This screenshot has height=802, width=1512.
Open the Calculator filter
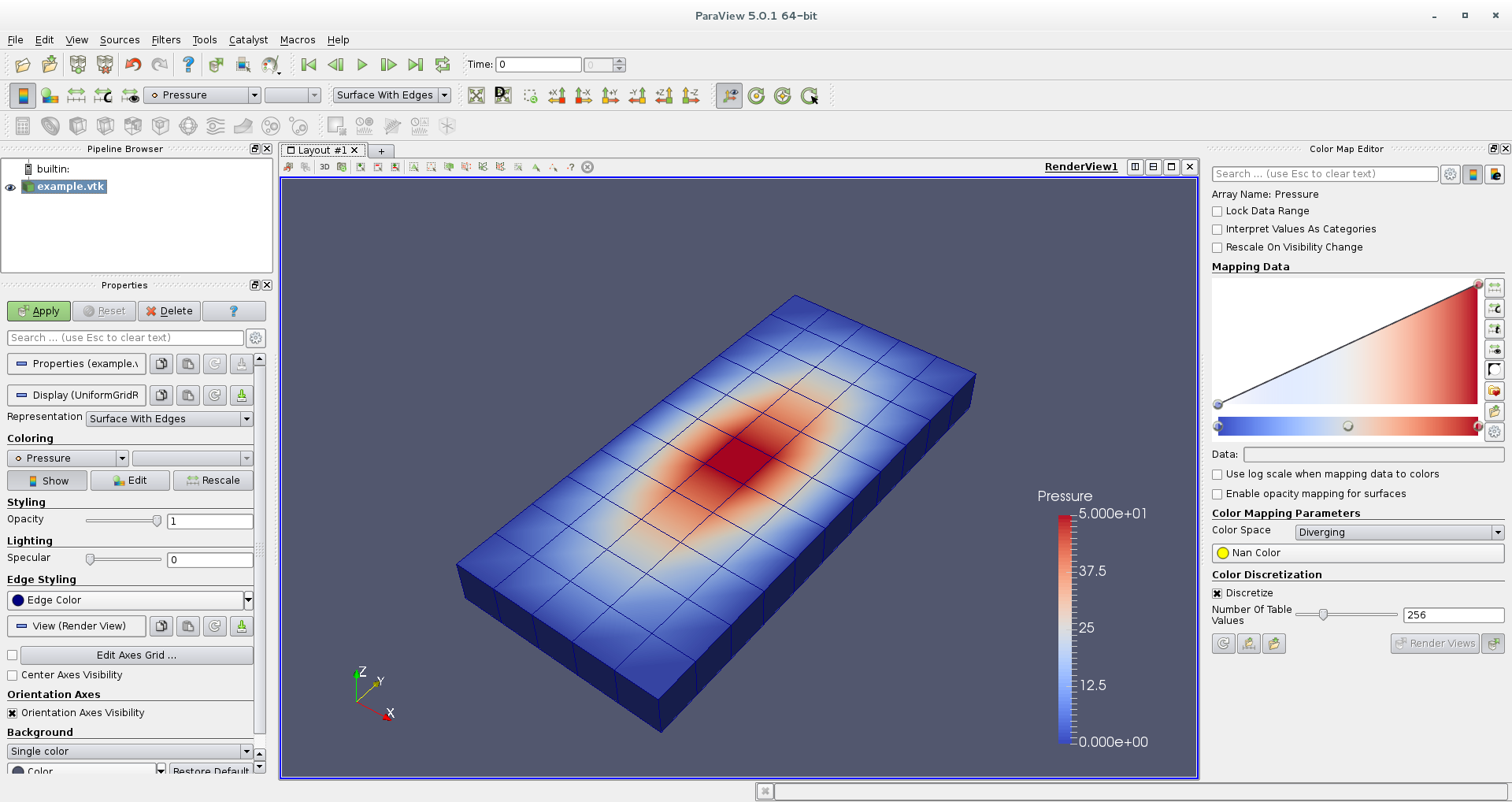(21, 125)
